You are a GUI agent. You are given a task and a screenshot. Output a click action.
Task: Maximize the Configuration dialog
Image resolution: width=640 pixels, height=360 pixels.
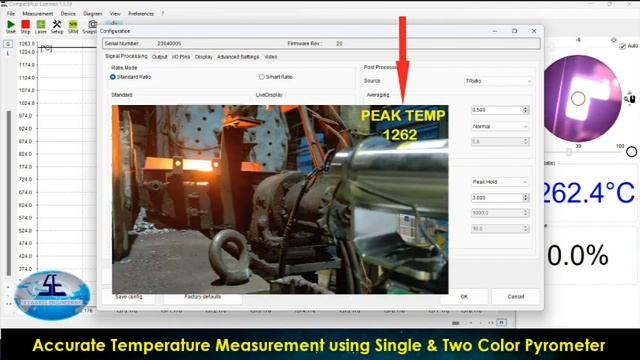click(x=514, y=31)
